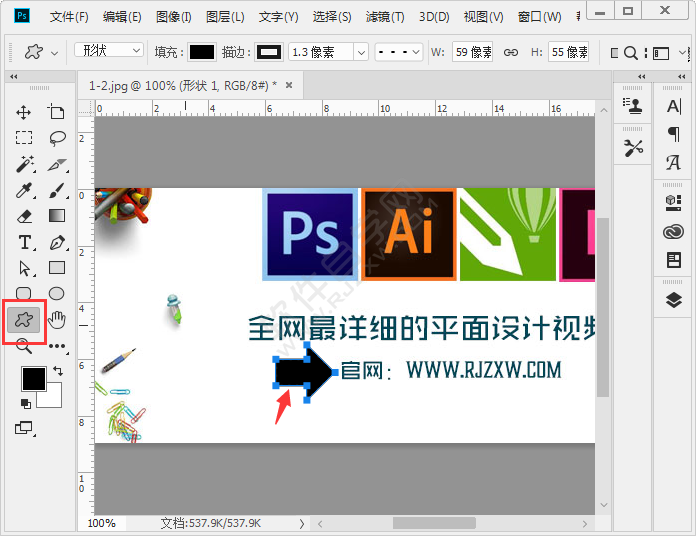Open the black fill color swatch
The width and height of the screenshot is (696, 536).
click(202, 52)
